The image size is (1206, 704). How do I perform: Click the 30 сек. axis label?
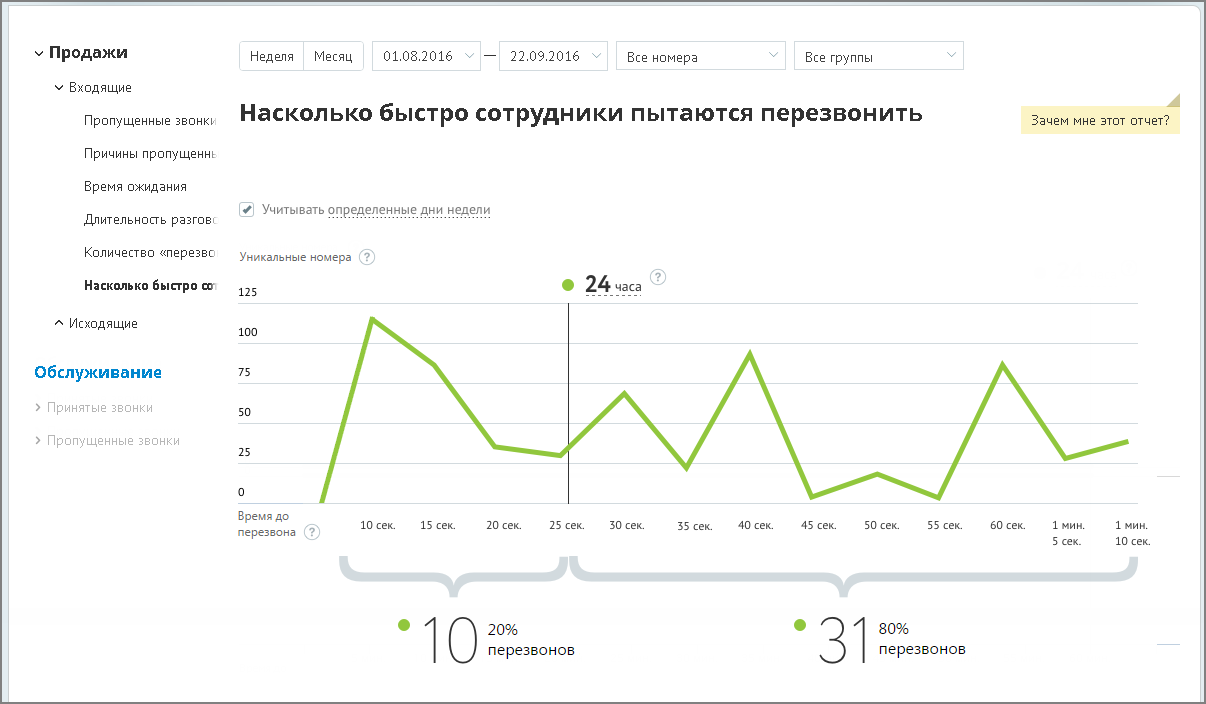coord(627,525)
